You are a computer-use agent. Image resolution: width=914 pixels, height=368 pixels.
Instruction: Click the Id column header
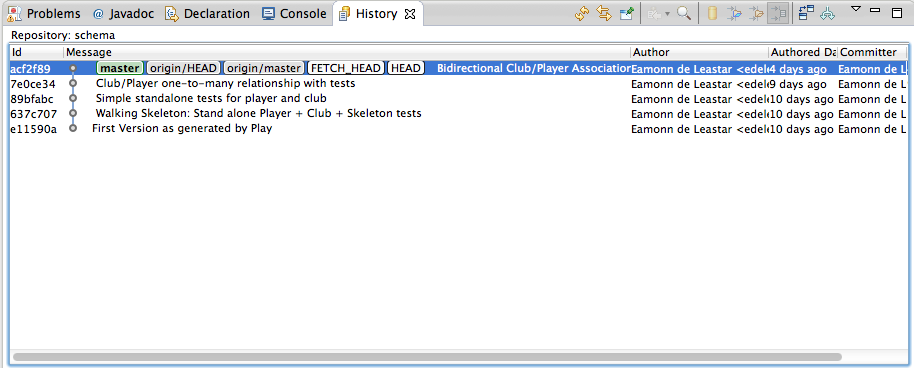[36, 52]
